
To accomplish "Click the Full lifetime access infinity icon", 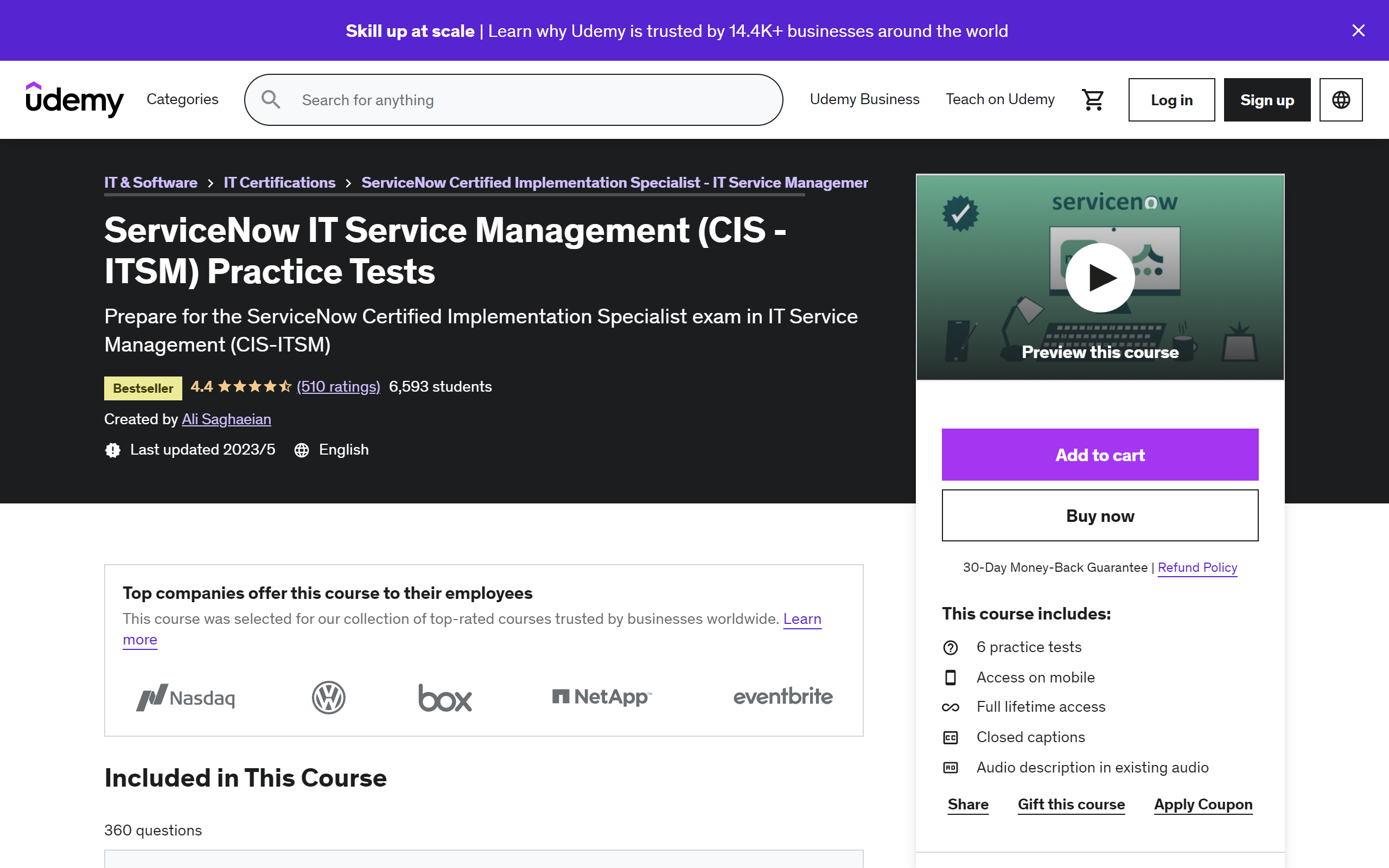I will tap(951, 707).
